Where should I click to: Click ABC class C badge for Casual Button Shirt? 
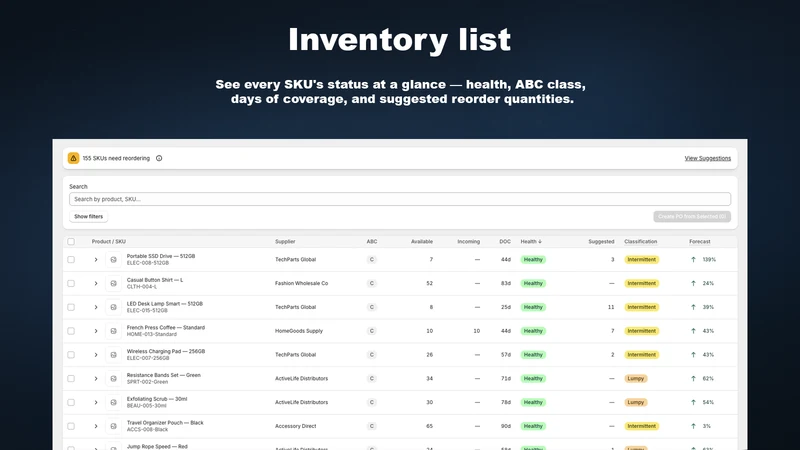pyautogui.click(x=371, y=283)
